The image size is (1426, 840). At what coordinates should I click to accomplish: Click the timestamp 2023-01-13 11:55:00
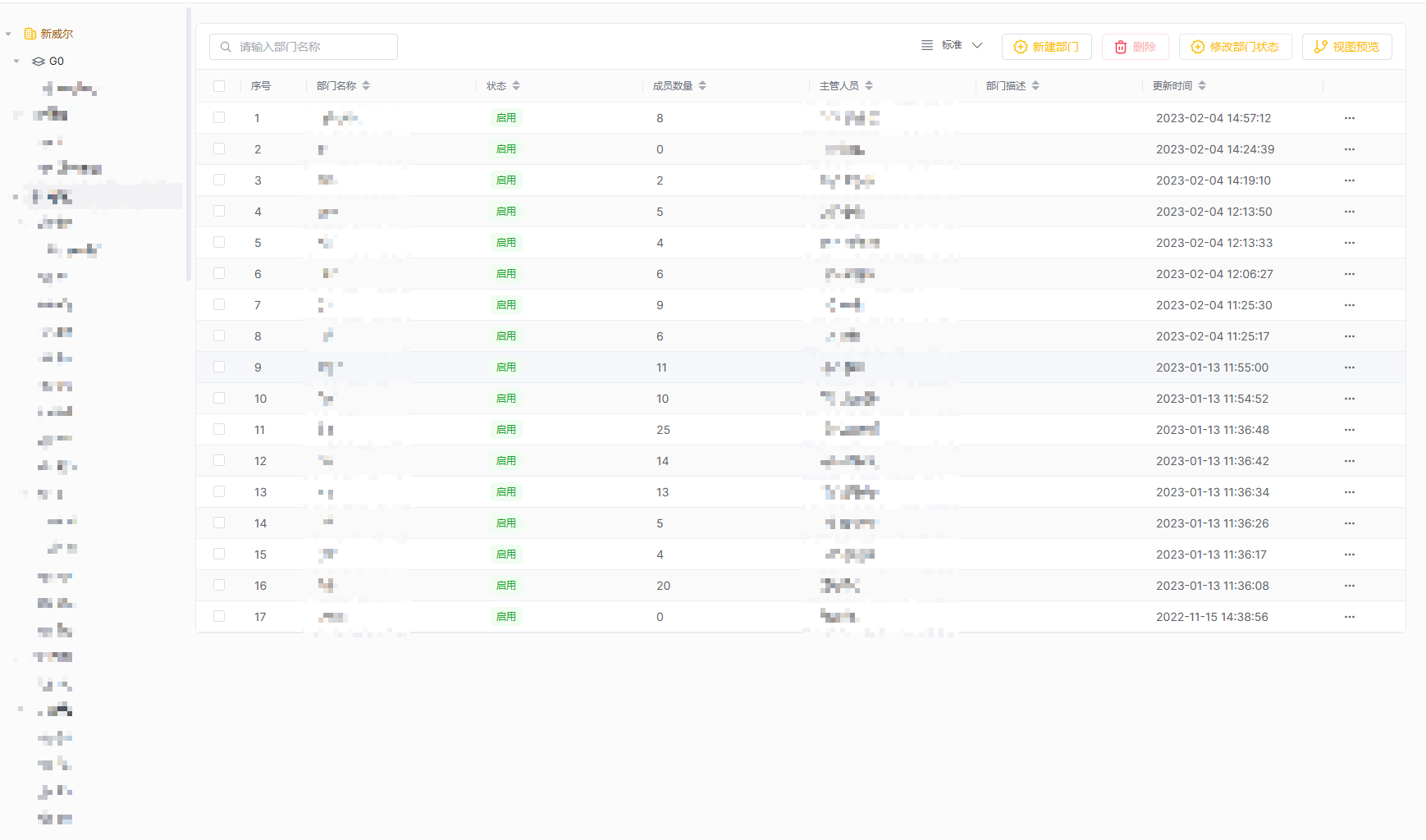coord(1212,367)
